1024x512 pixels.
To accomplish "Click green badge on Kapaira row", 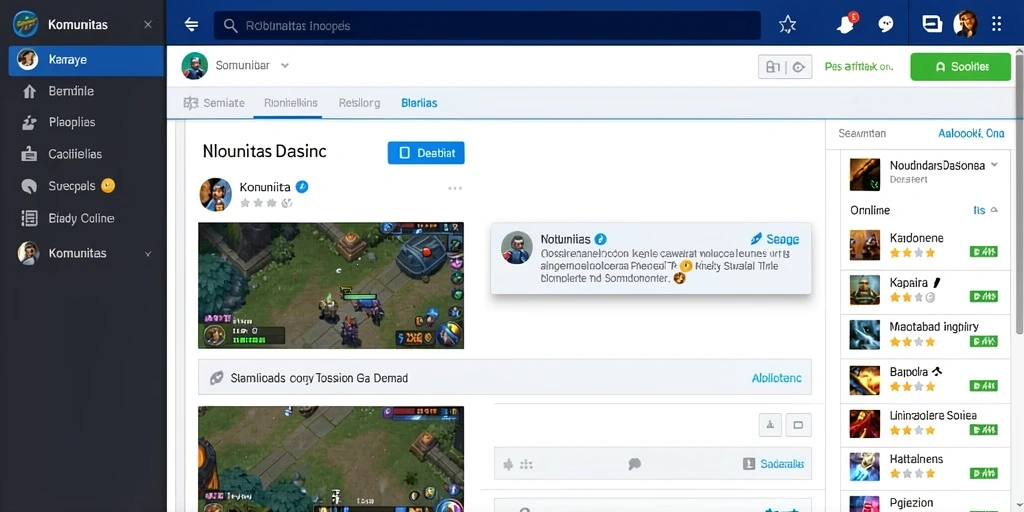I will [984, 296].
